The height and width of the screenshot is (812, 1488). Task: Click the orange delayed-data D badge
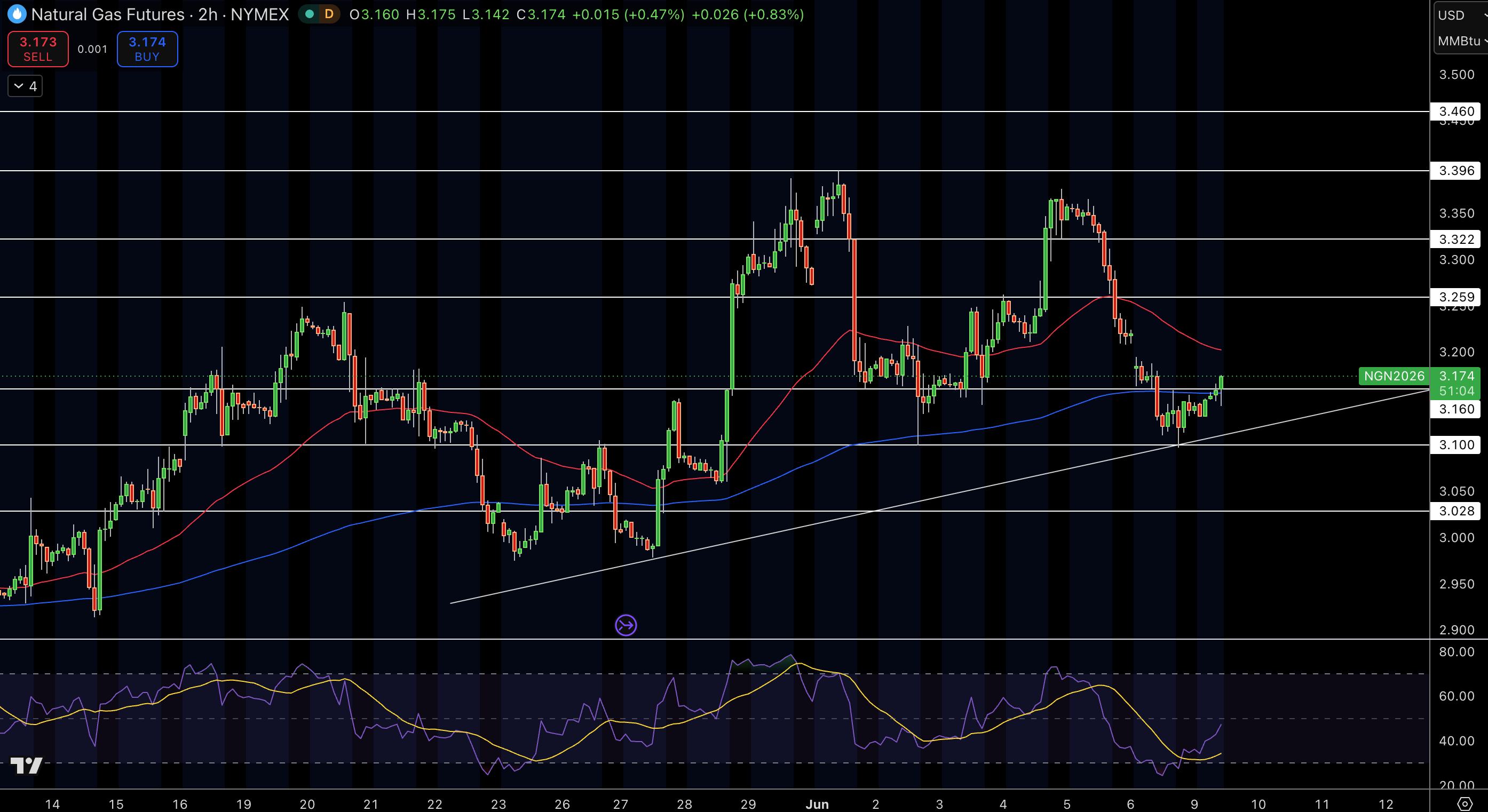329,14
